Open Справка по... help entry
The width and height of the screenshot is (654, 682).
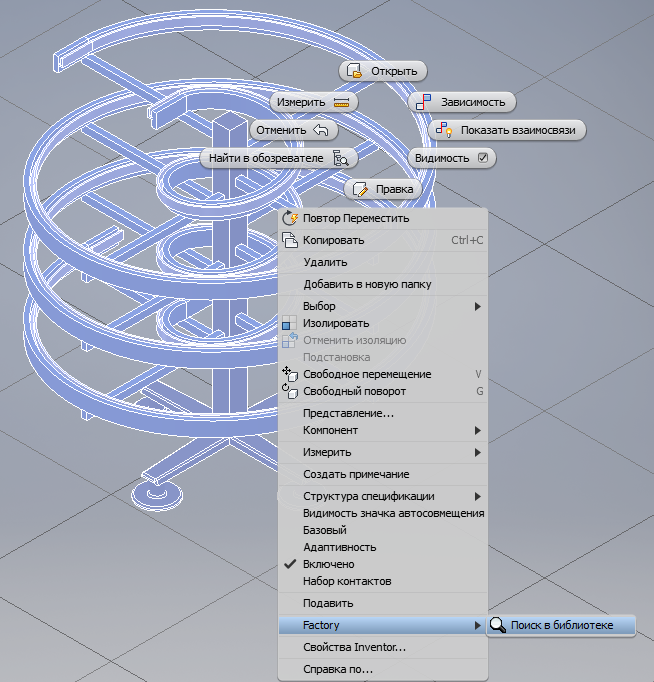coord(383,669)
